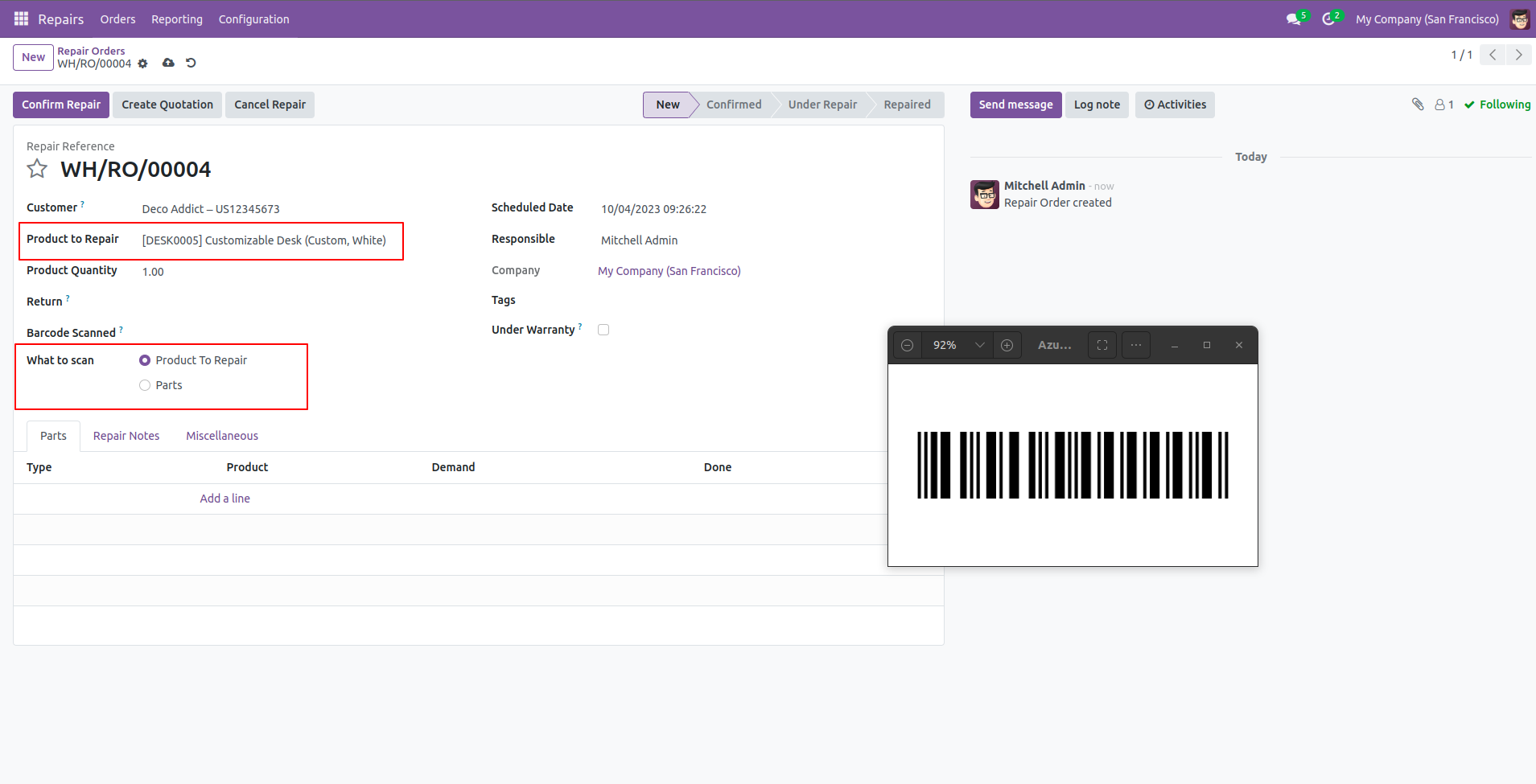Switch to Miscellaneous tab
The height and width of the screenshot is (784, 1536).
tap(222, 436)
